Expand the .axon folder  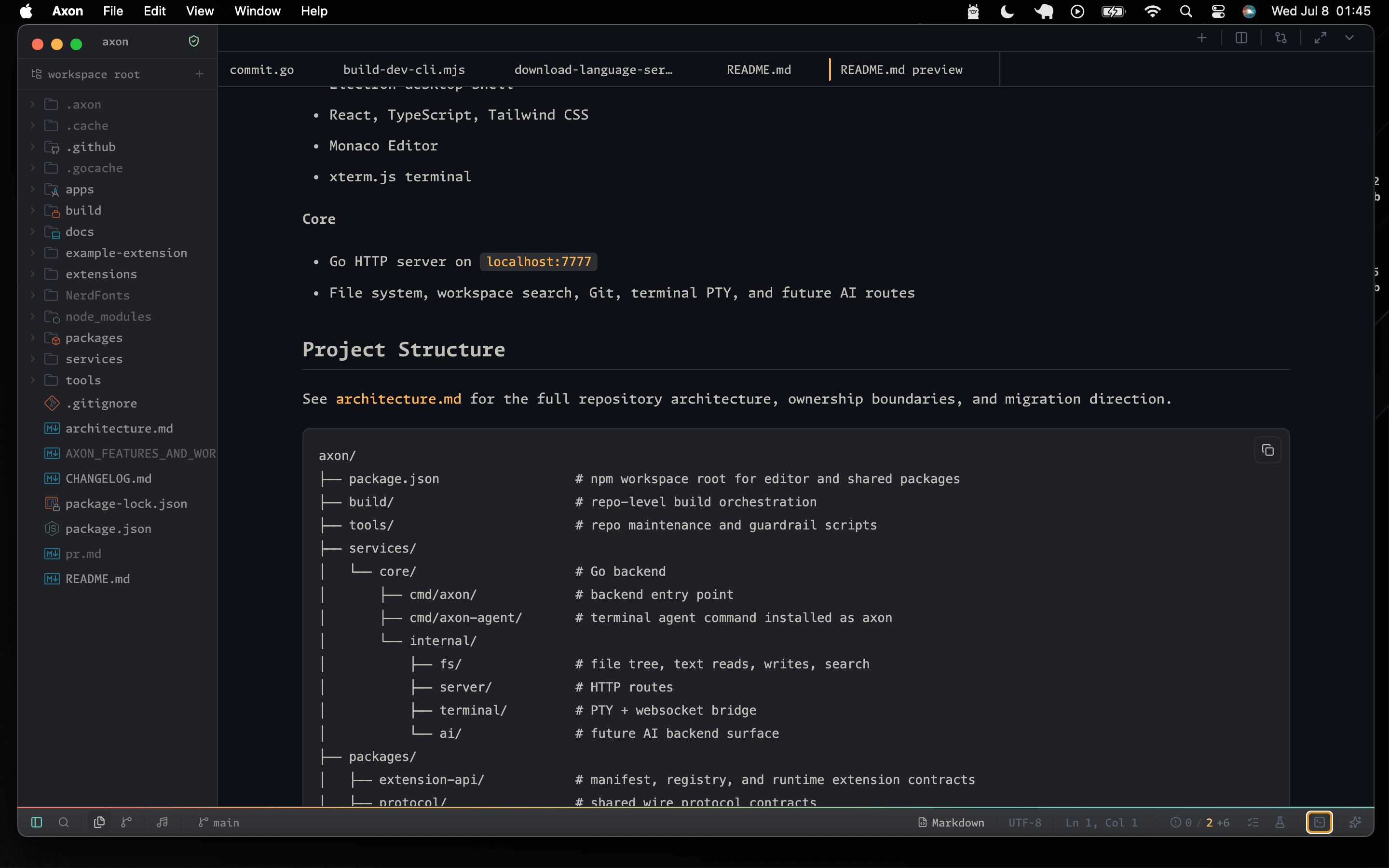coord(33,105)
